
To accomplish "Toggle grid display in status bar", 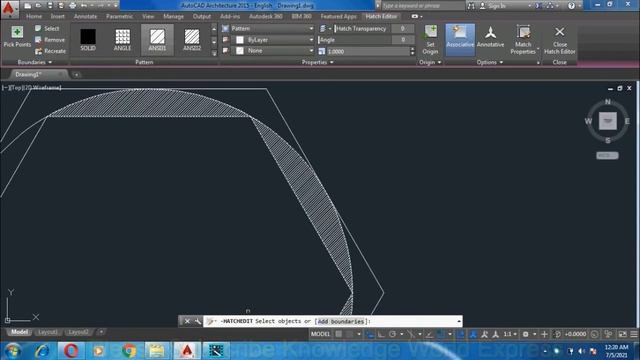I will click(338, 334).
